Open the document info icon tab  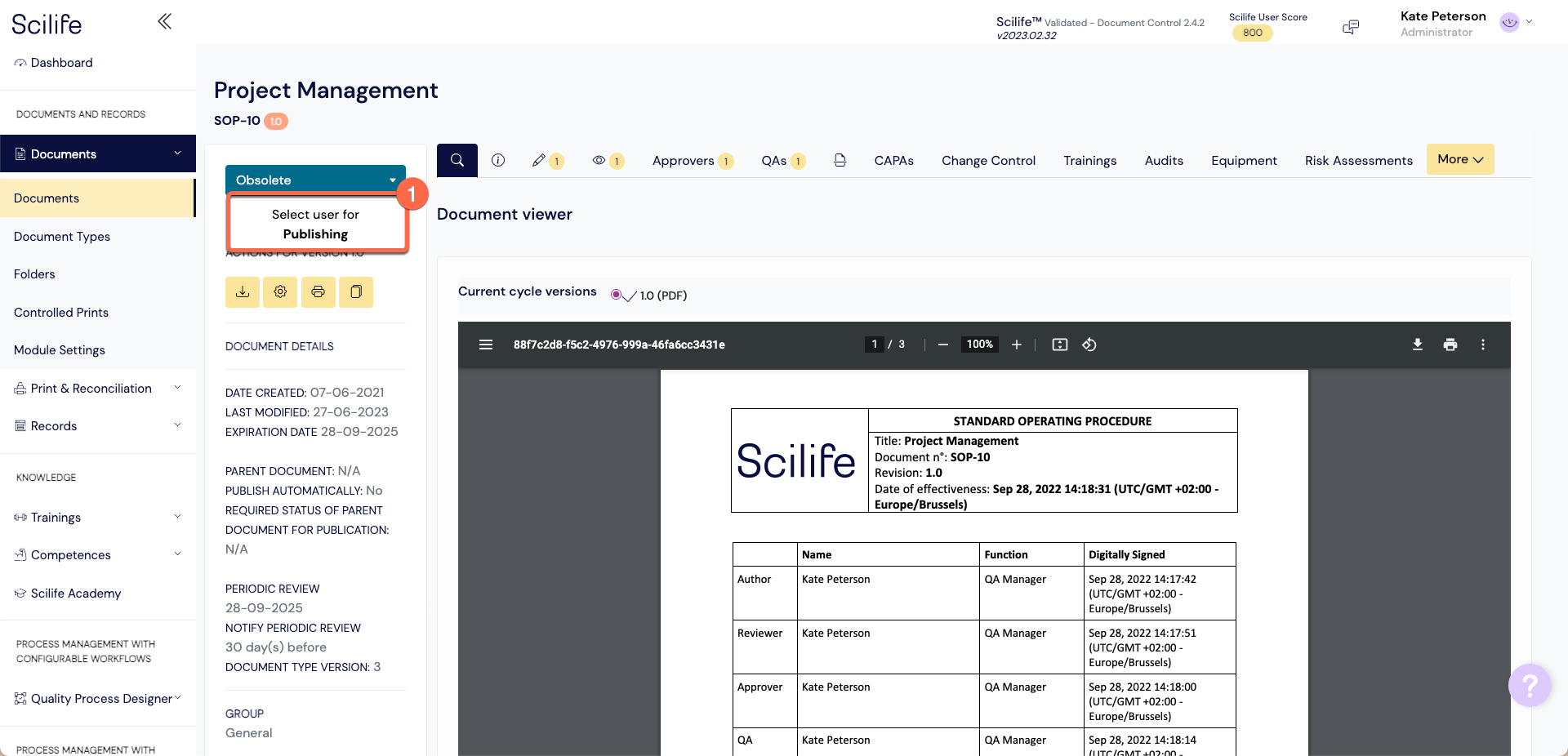[x=498, y=160]
